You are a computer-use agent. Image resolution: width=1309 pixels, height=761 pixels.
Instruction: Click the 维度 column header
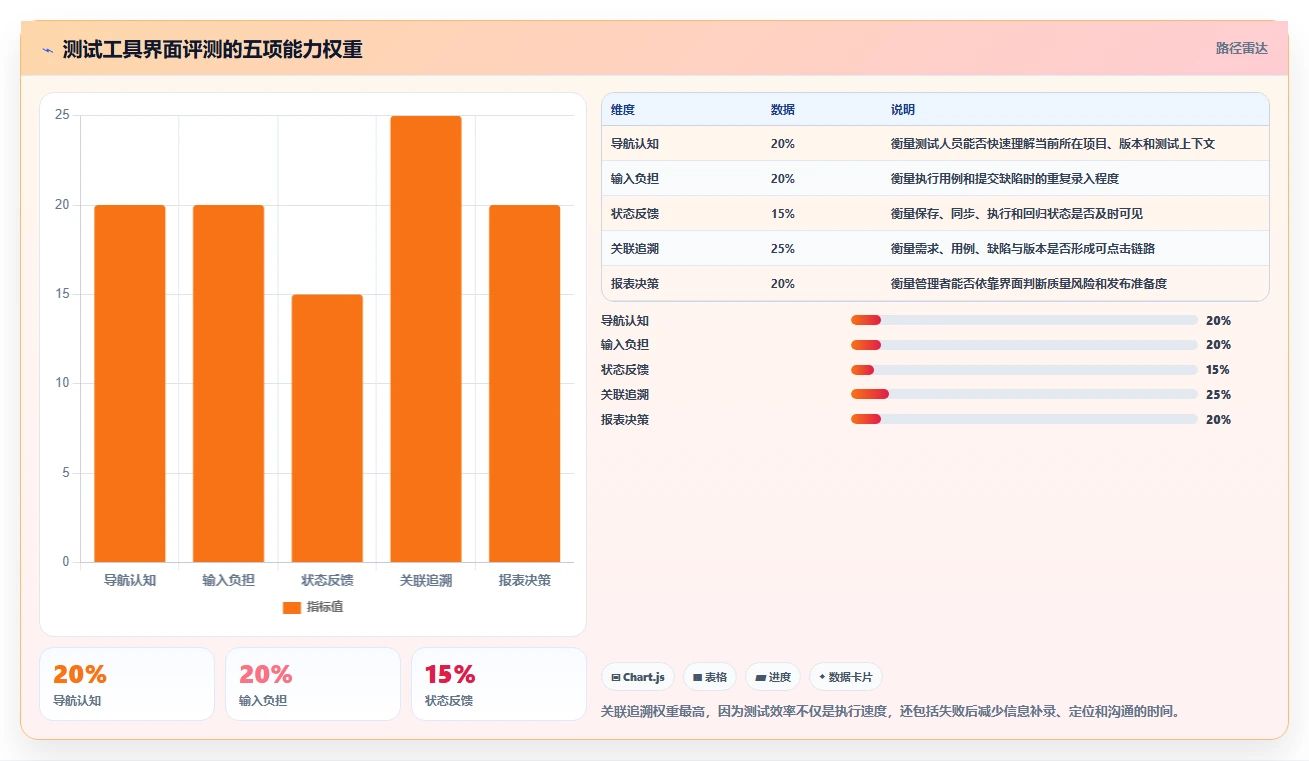click(x=623, y=110)
